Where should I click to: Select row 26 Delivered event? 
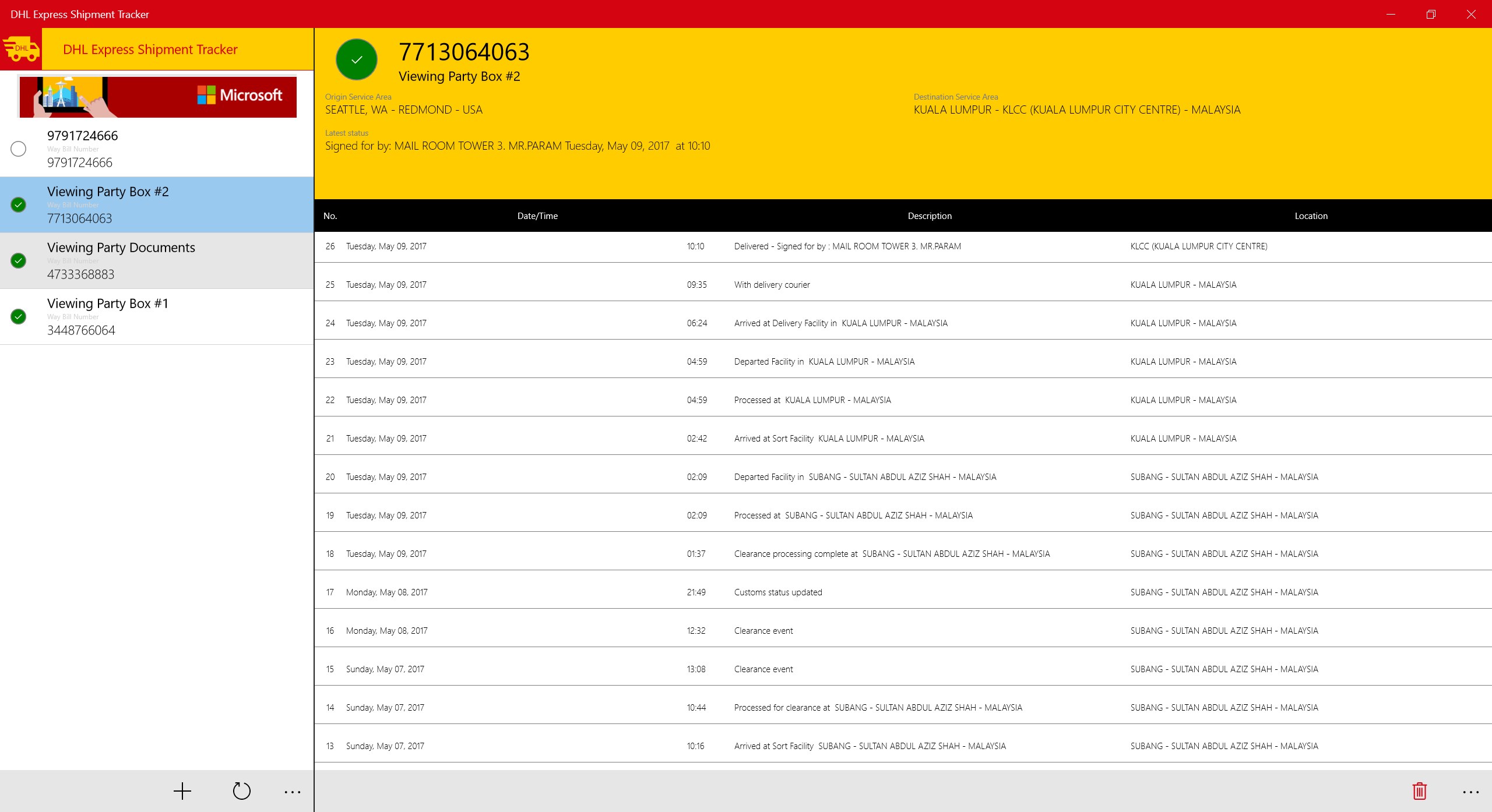point(847,246)
